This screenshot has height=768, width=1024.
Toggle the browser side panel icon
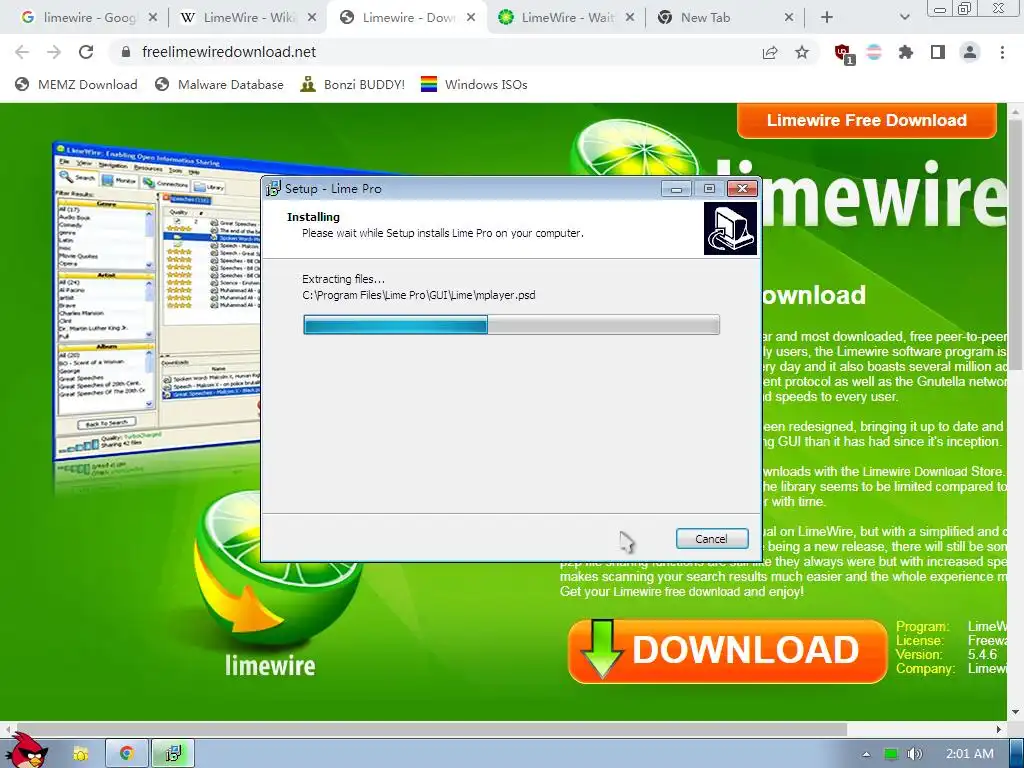coord(938,52)
